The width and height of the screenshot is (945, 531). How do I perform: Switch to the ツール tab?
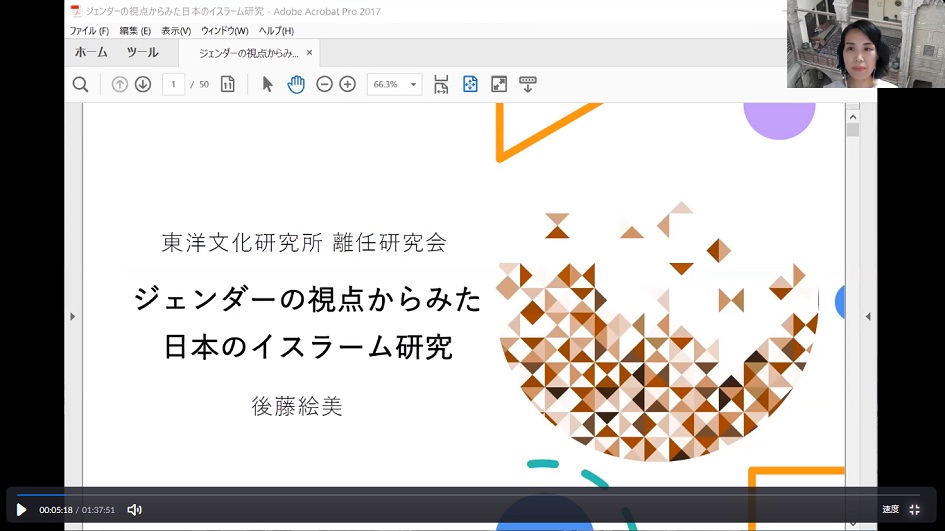[x=142, y=52]
